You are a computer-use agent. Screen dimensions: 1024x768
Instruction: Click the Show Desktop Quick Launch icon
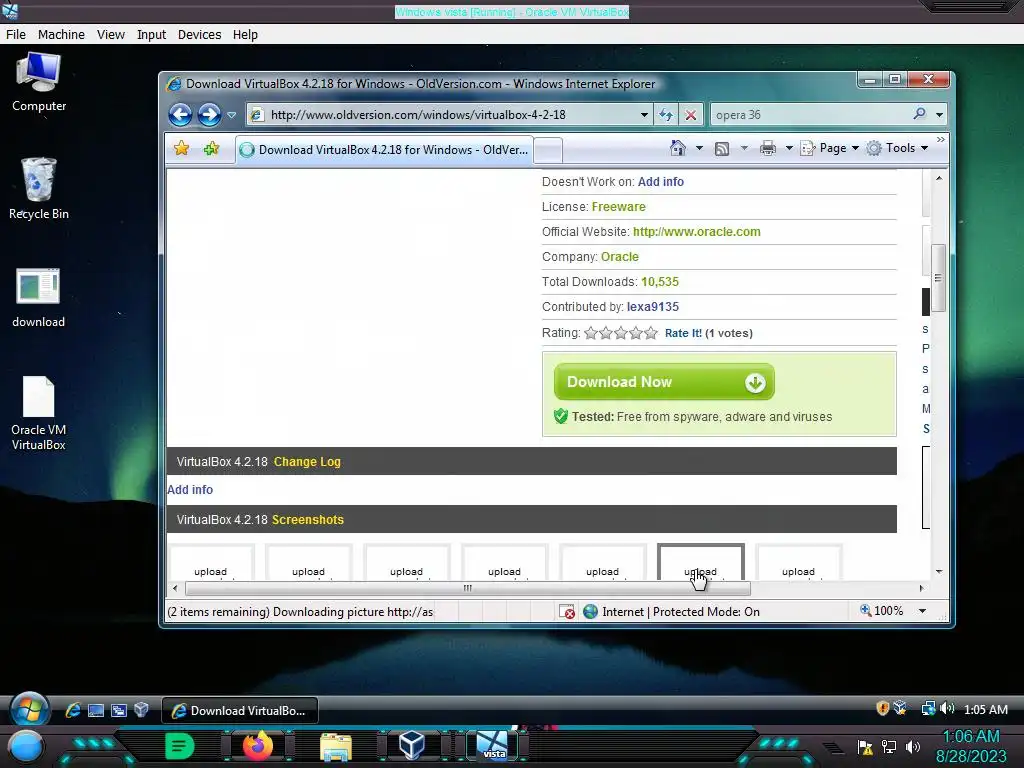click(x=96, y=710)
